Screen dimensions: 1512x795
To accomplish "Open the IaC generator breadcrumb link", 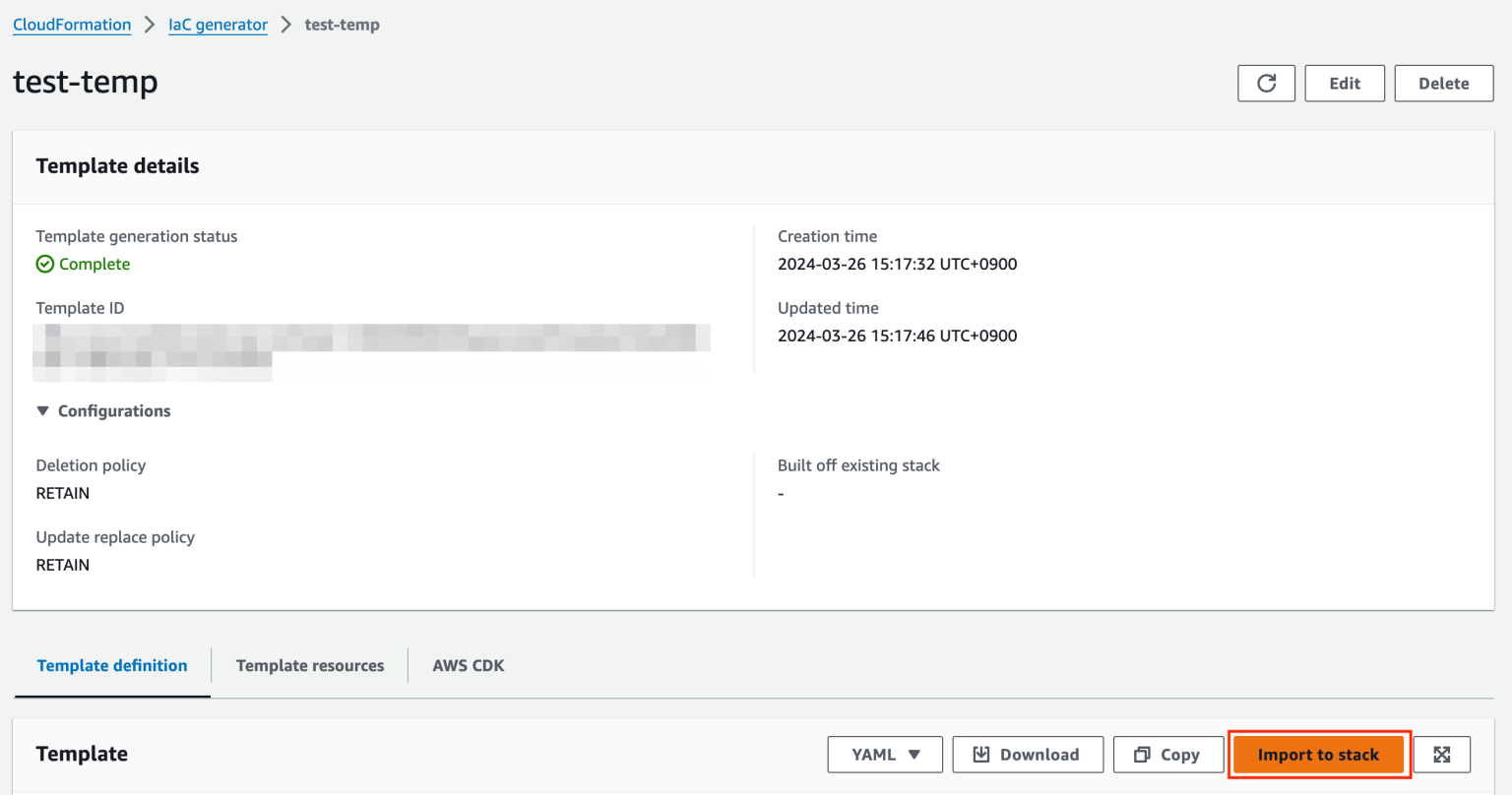I will [x=218, y=25].
